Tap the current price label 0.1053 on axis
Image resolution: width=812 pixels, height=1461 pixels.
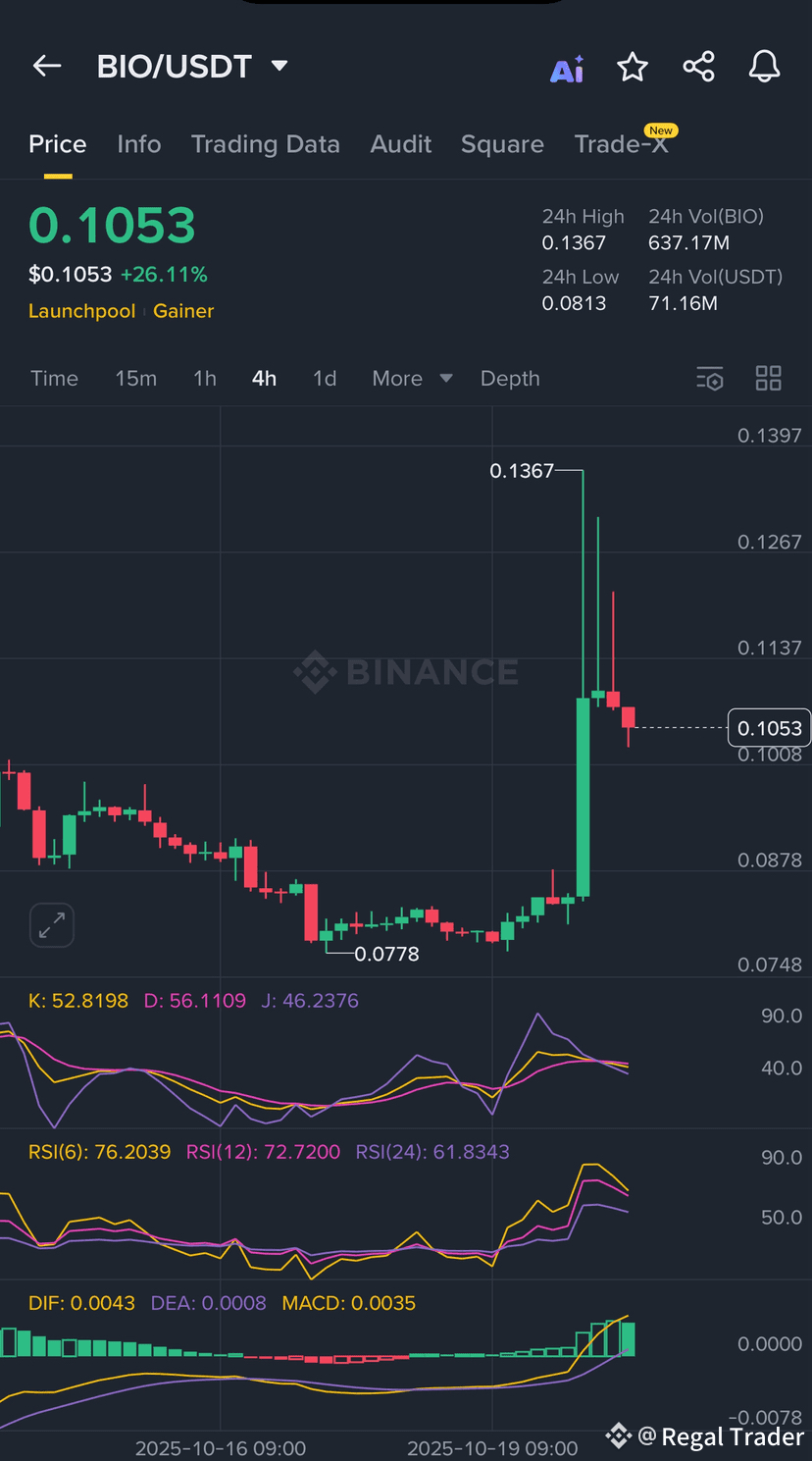tap(769, 728)
